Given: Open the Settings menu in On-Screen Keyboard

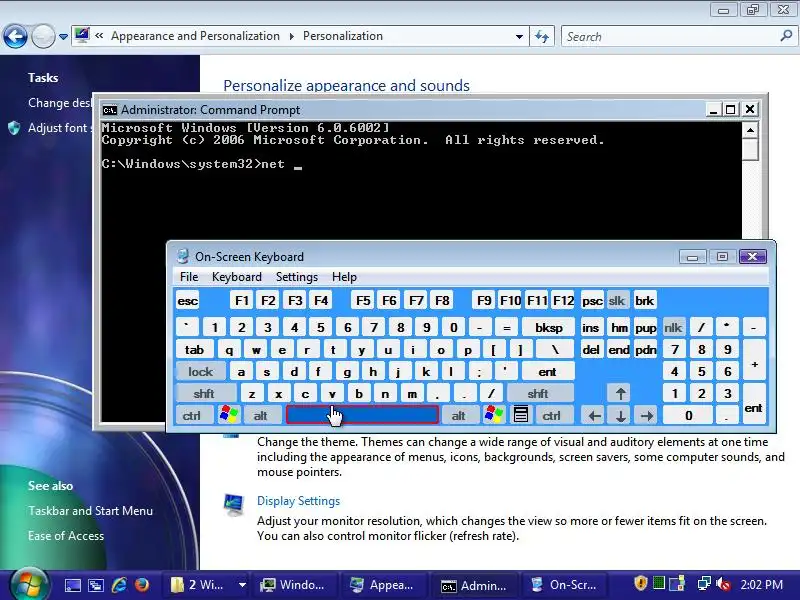Looking at the screenshot, I should point(297,277).
